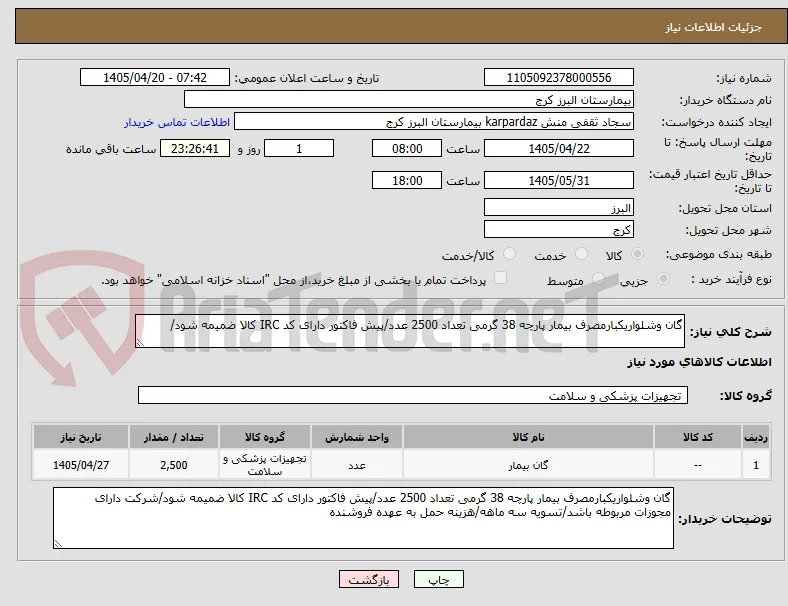This screenshot has height=606, width=788.
Task: Click the delivery city field کرج
Action: [x=559, y=230]
